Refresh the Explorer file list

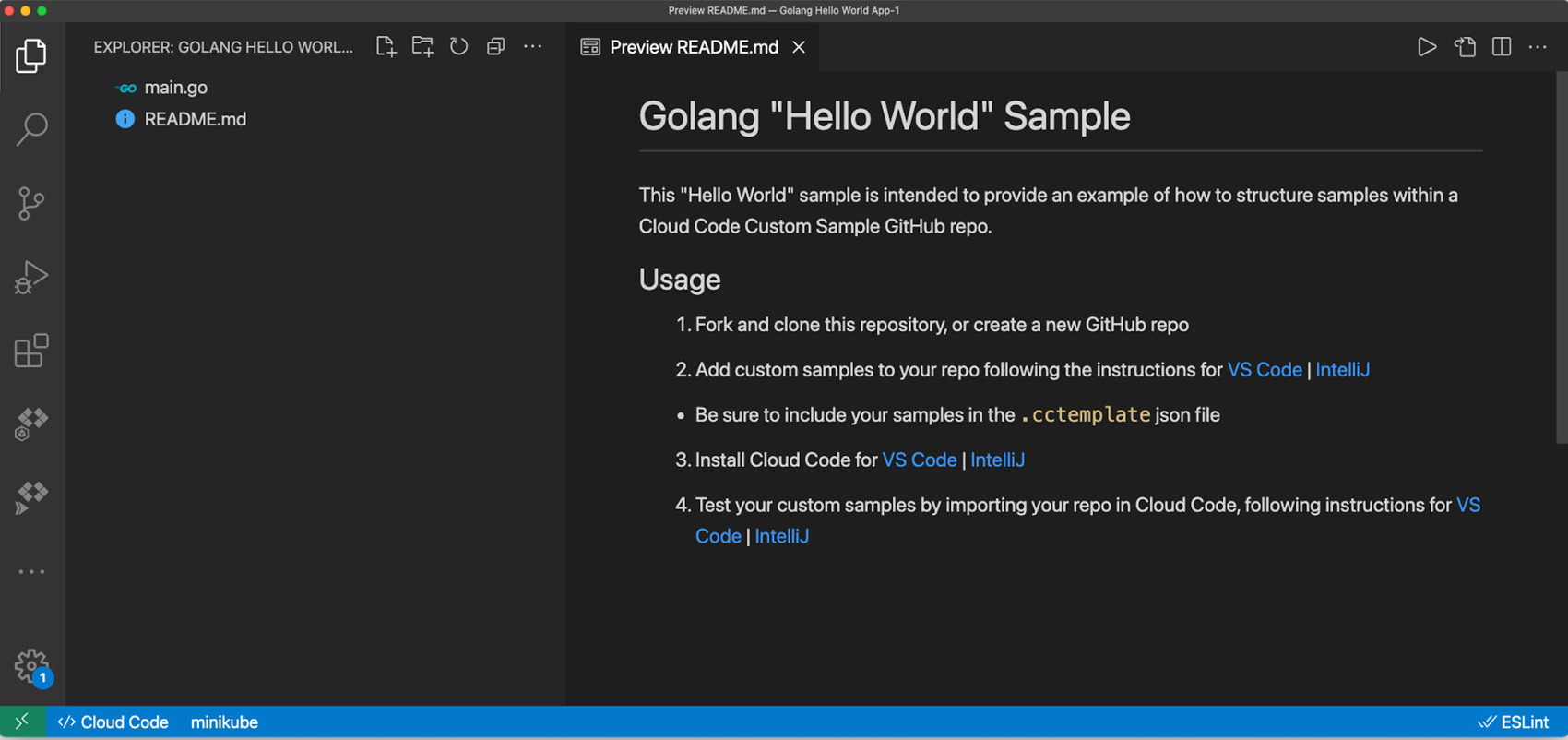pyautogui.click(x=459, y=47)
